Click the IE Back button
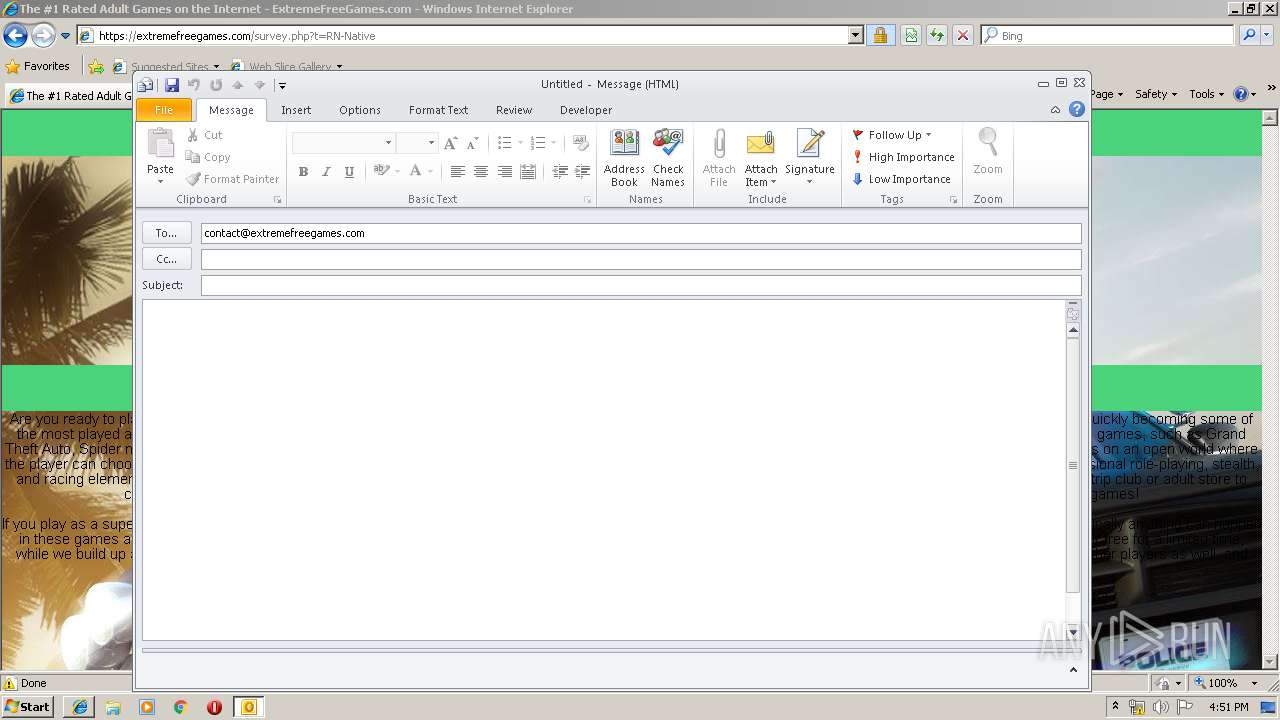 [x=15, y=36]
